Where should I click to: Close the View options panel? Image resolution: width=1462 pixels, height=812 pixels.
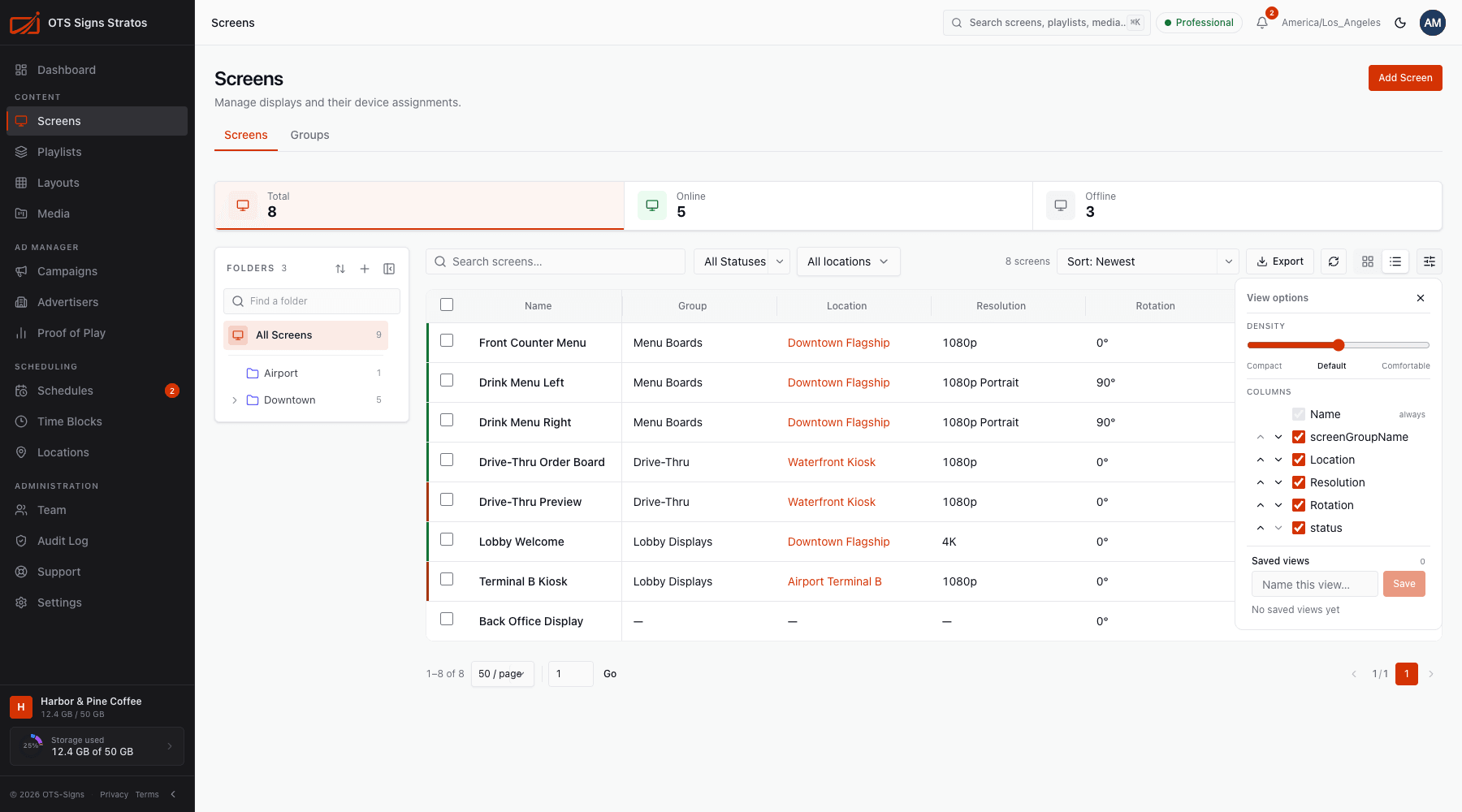click(1421, 298)
